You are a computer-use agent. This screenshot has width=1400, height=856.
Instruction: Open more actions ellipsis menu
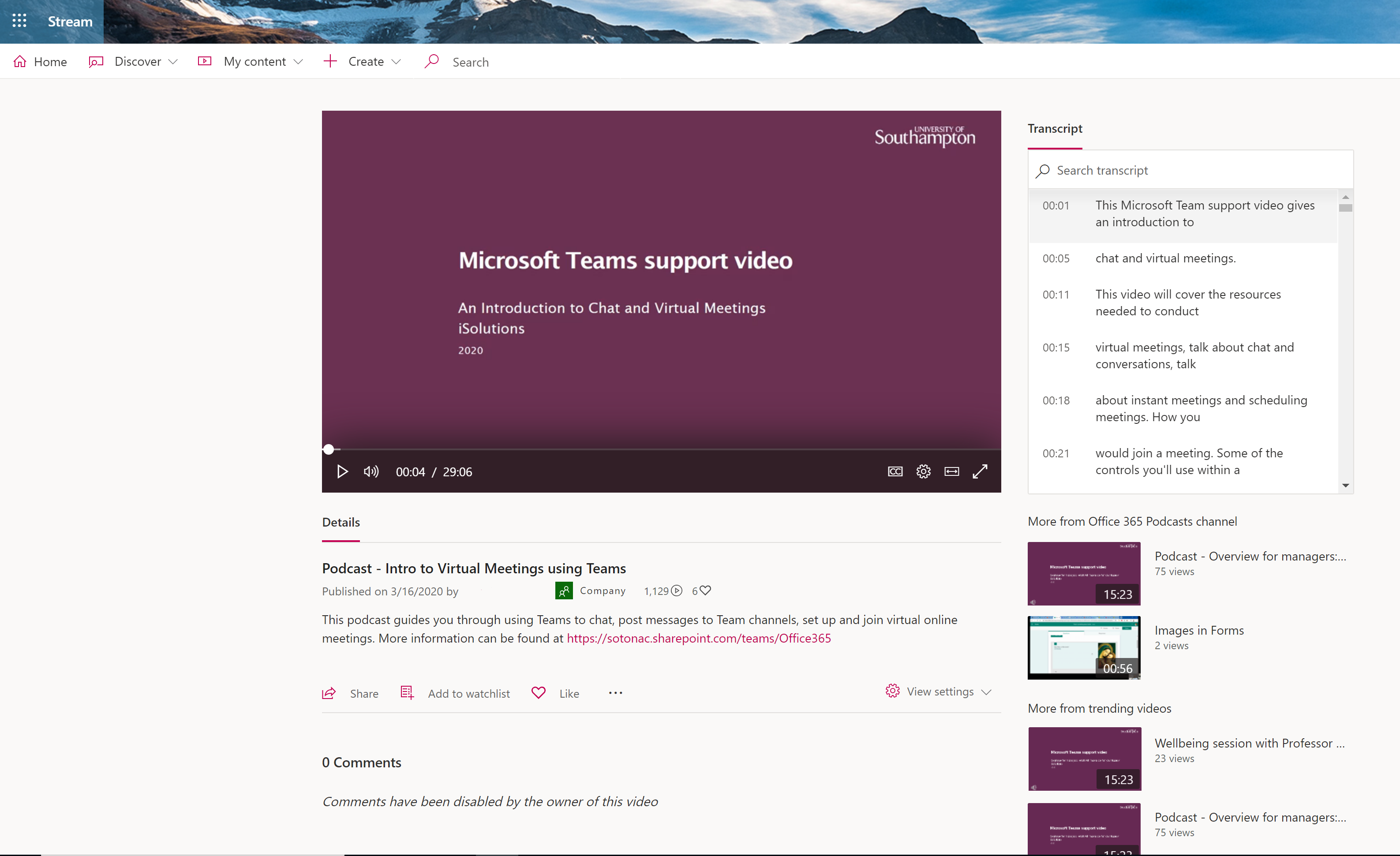(x=615, y=692)
